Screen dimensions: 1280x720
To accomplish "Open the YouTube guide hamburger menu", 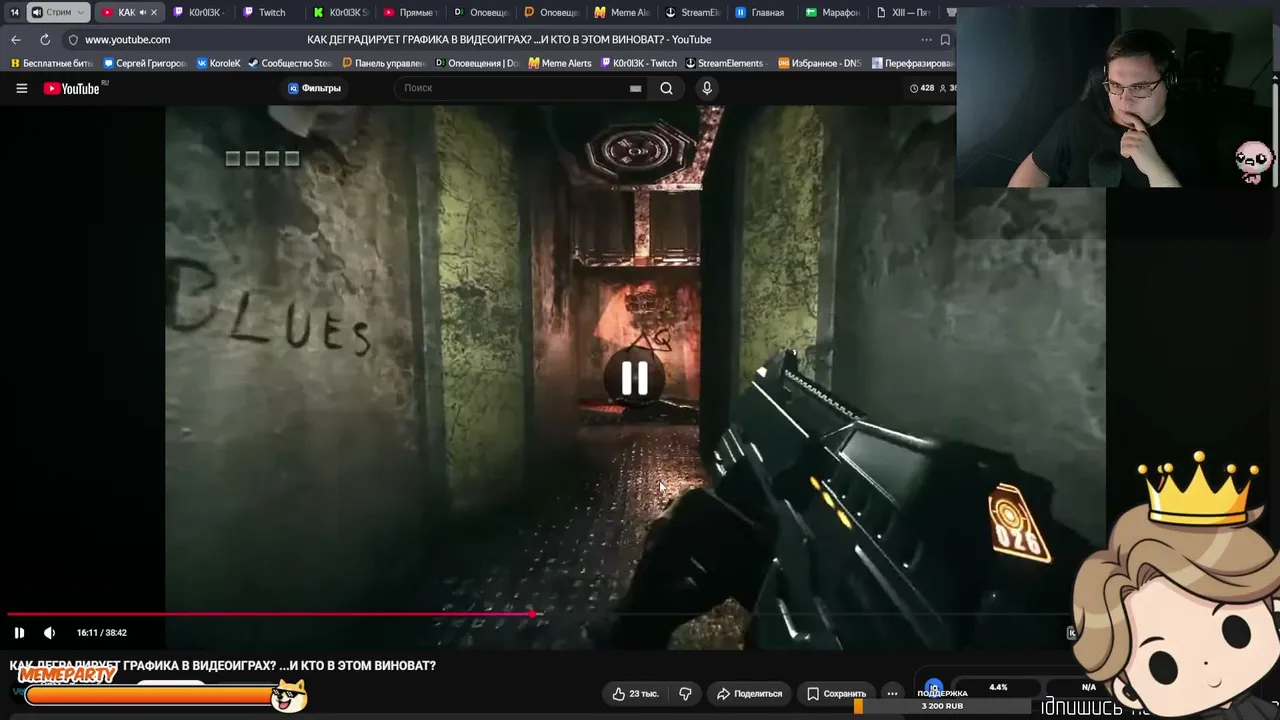I will pos(21,88).
